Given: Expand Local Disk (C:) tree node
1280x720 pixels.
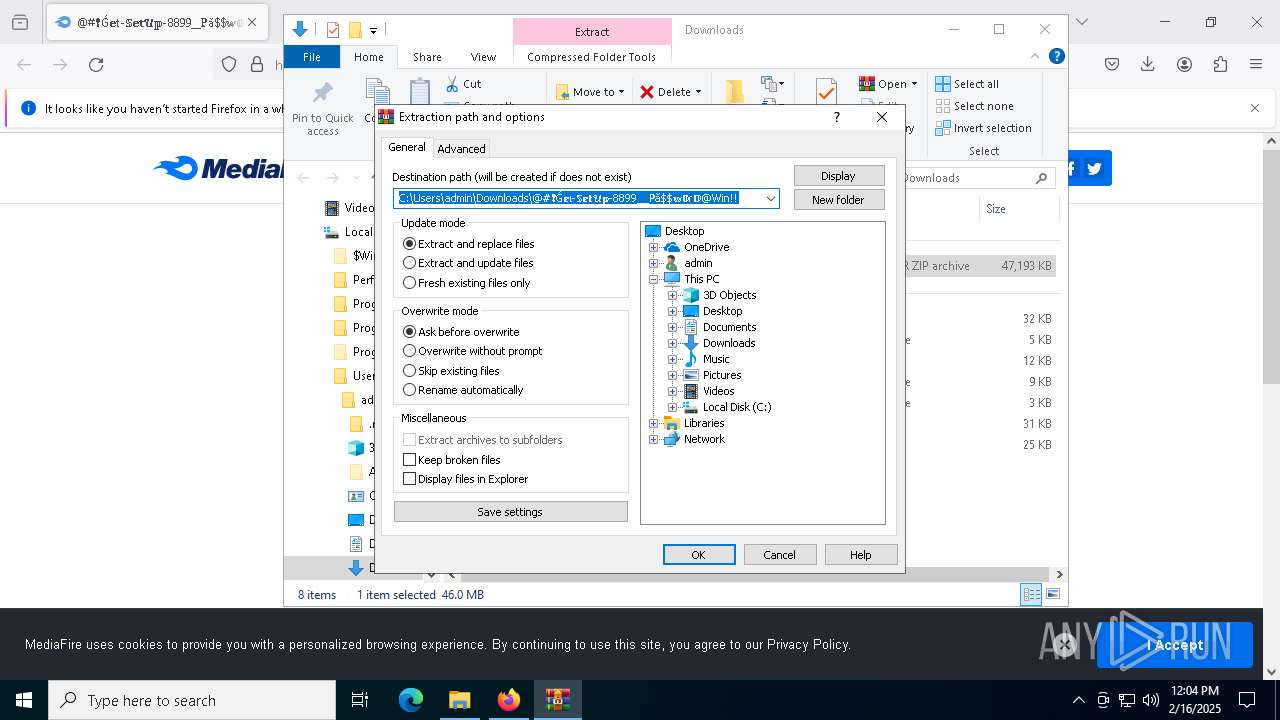Looking at the screenshot, I should [672, 407].
